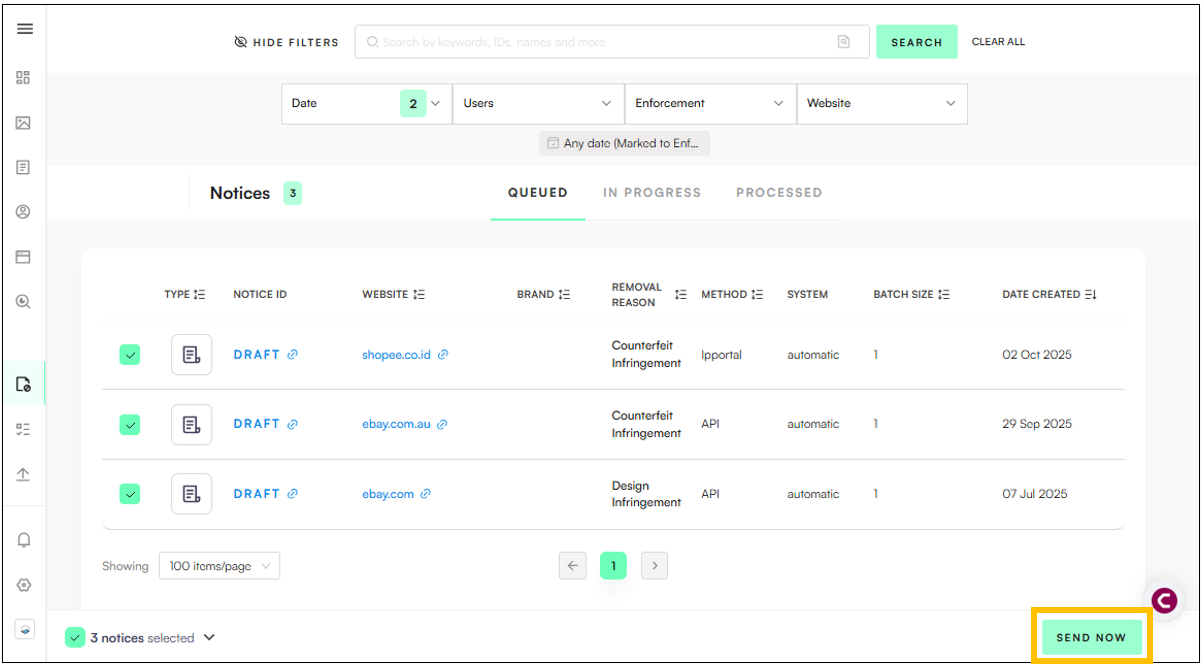Switch to the QUEUED tab
The height and width of the screenshot is (666, 1202).
pyautogui.click(x=538, y=193)
